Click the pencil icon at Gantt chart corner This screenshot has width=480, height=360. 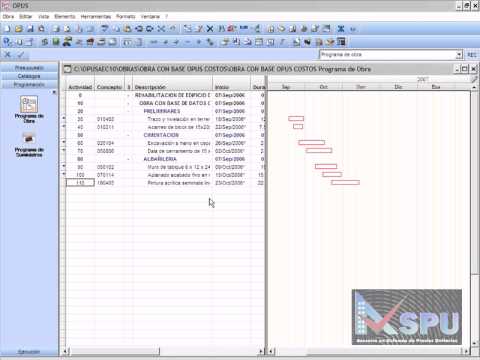[474, 79]
